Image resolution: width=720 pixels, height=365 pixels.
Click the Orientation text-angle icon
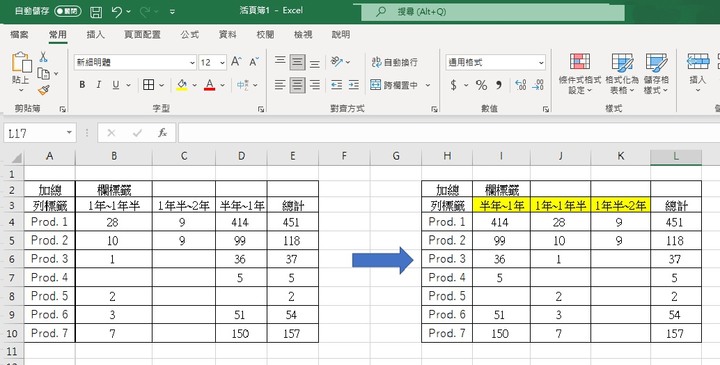point(337,61)
